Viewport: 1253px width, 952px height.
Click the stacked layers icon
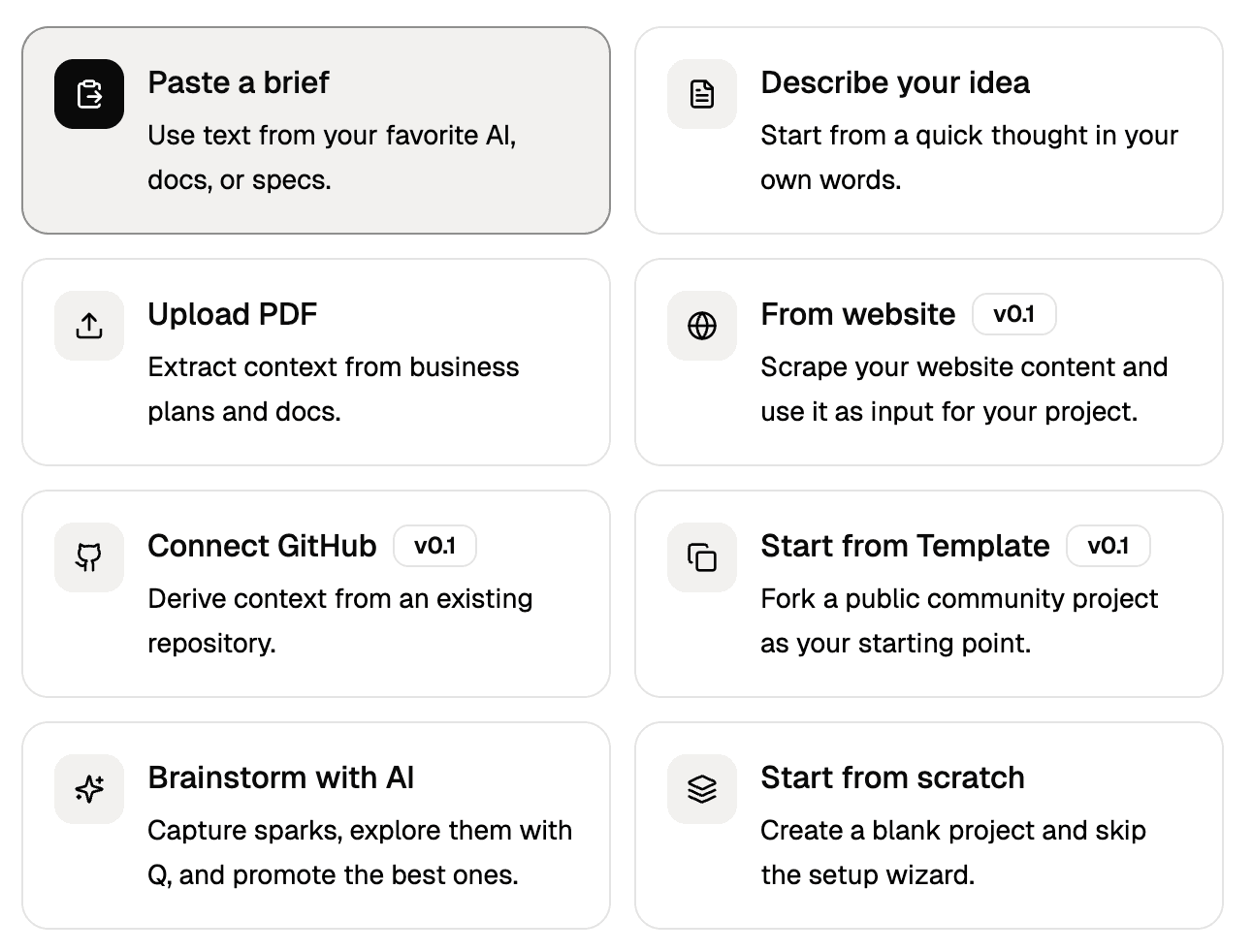coord(702,789)
